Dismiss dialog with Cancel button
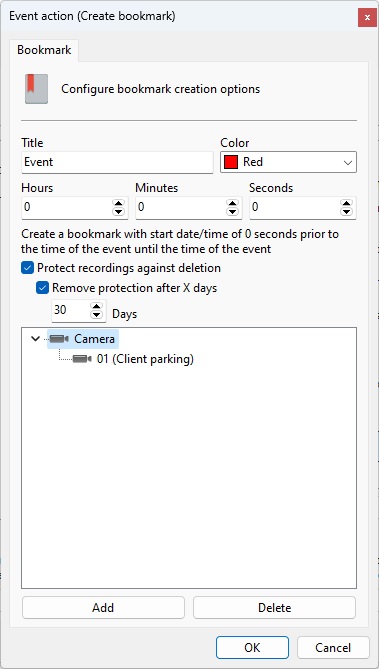This screenshot has height=669, width=379. pos(333,648)
